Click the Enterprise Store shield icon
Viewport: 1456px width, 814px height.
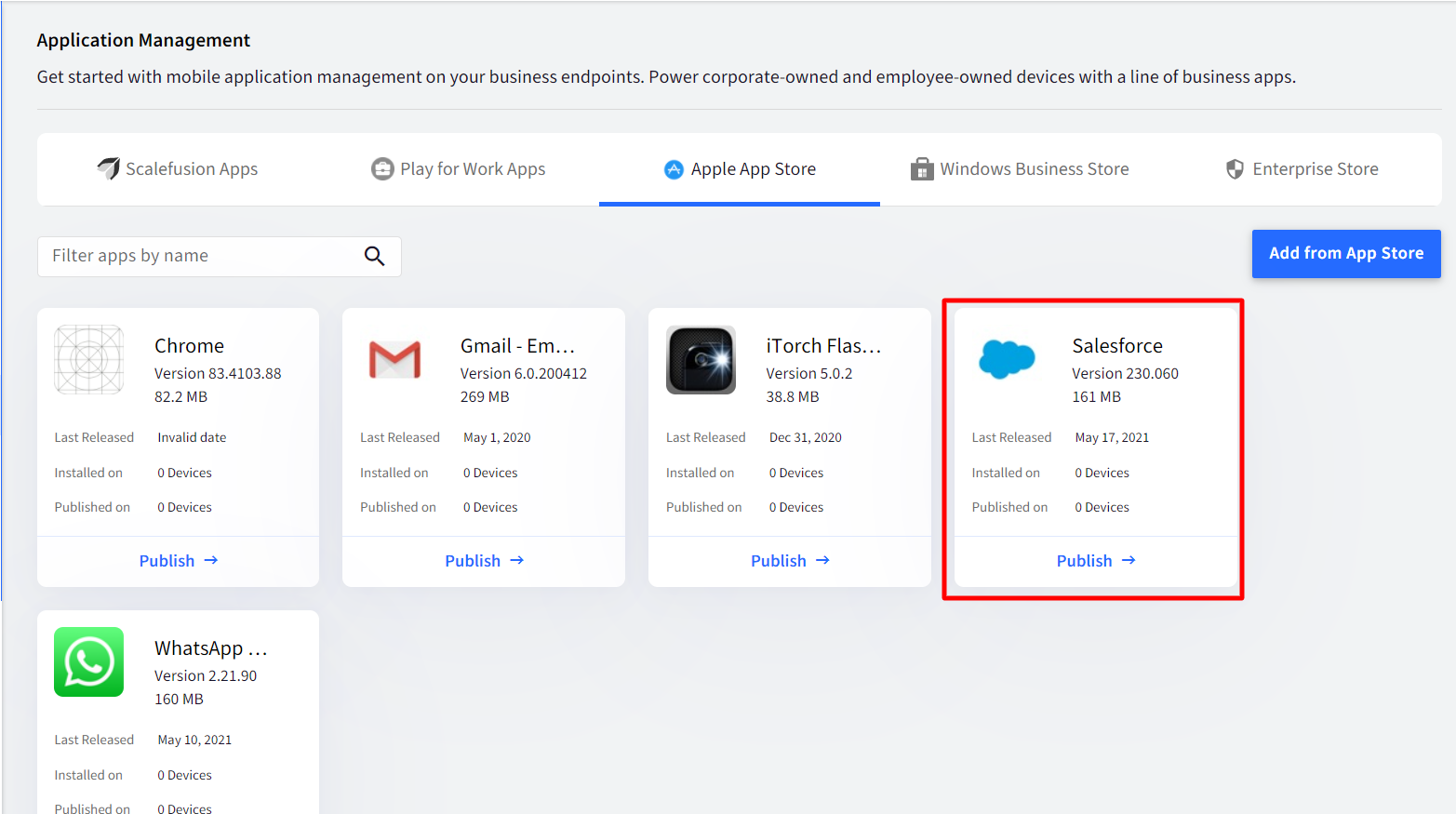[1235, 168]
